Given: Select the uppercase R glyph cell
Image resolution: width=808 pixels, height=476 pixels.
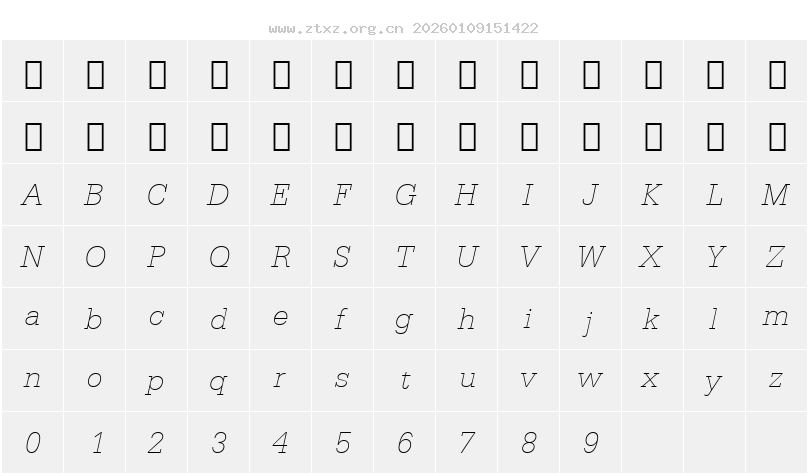Looking at the screenshot, I should pyautogui.click(x=281, y=257).
